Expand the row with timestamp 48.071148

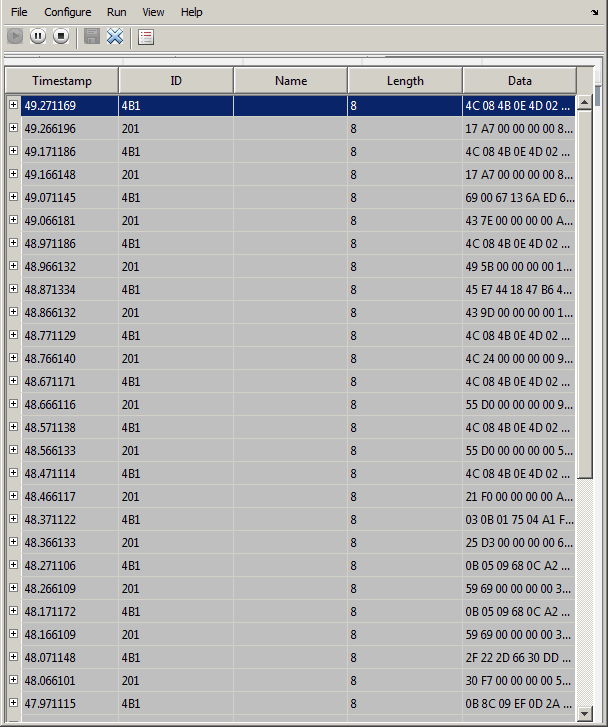coord(13,657)
